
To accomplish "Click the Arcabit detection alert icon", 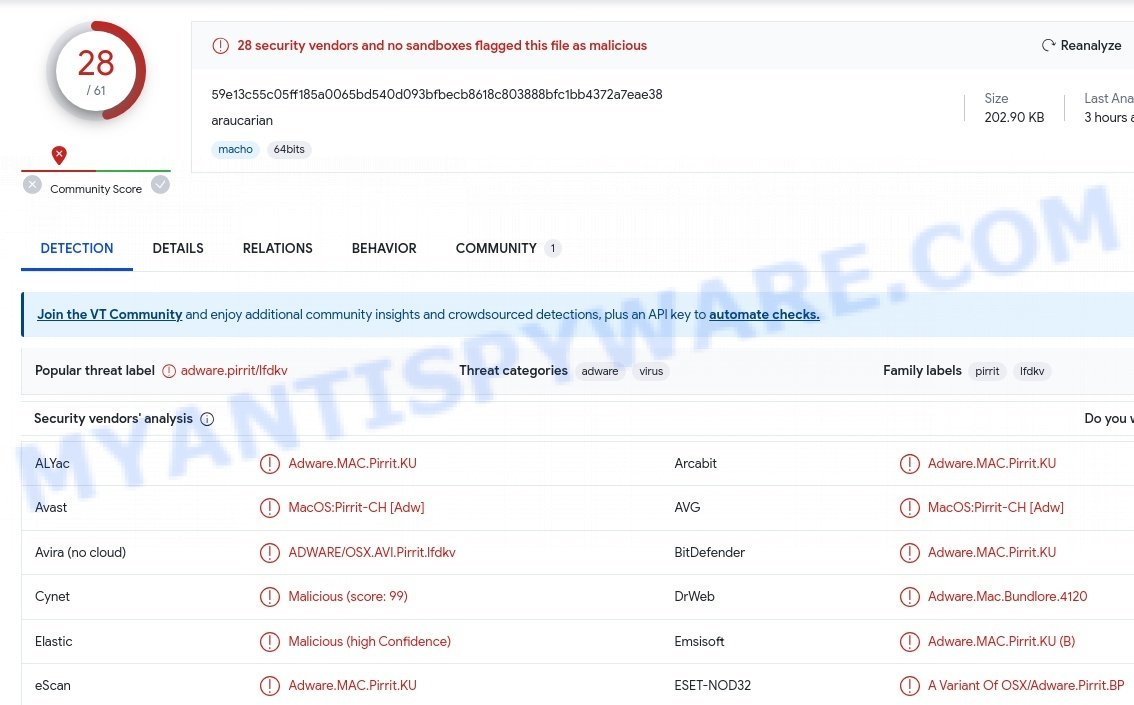I will 910,463.
